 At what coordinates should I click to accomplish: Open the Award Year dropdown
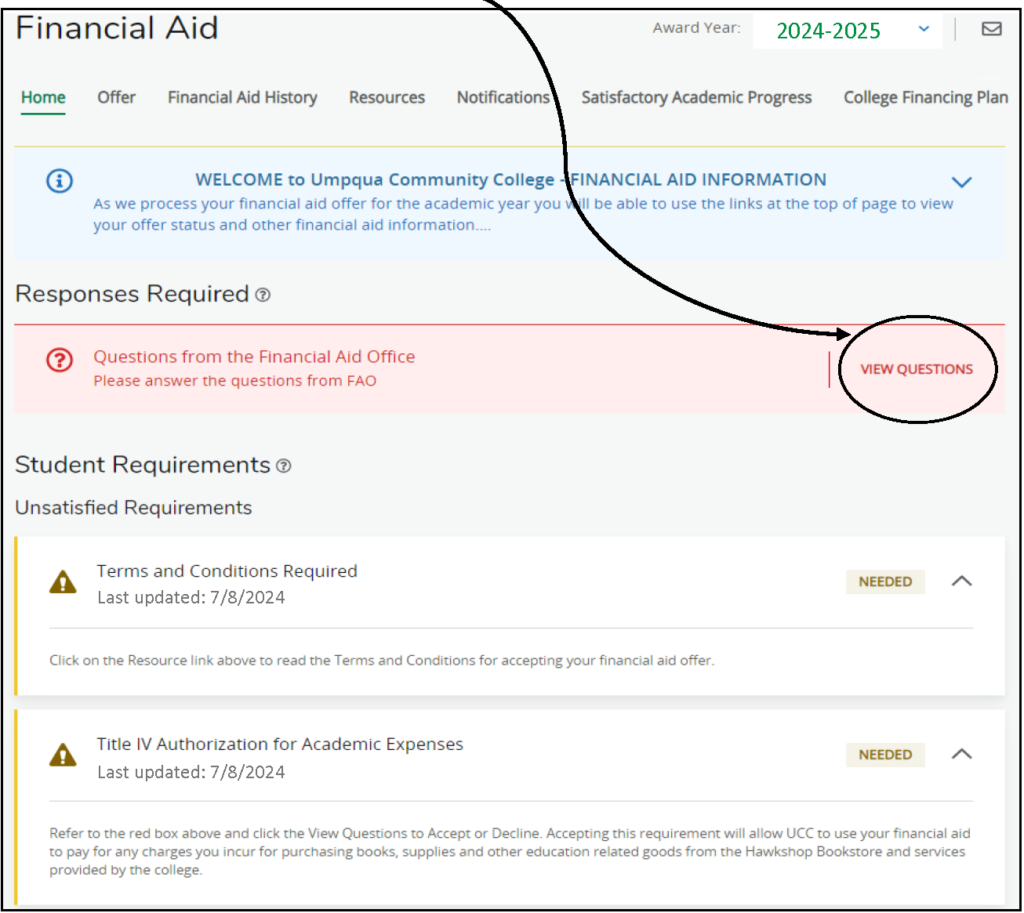pos(923,30)
